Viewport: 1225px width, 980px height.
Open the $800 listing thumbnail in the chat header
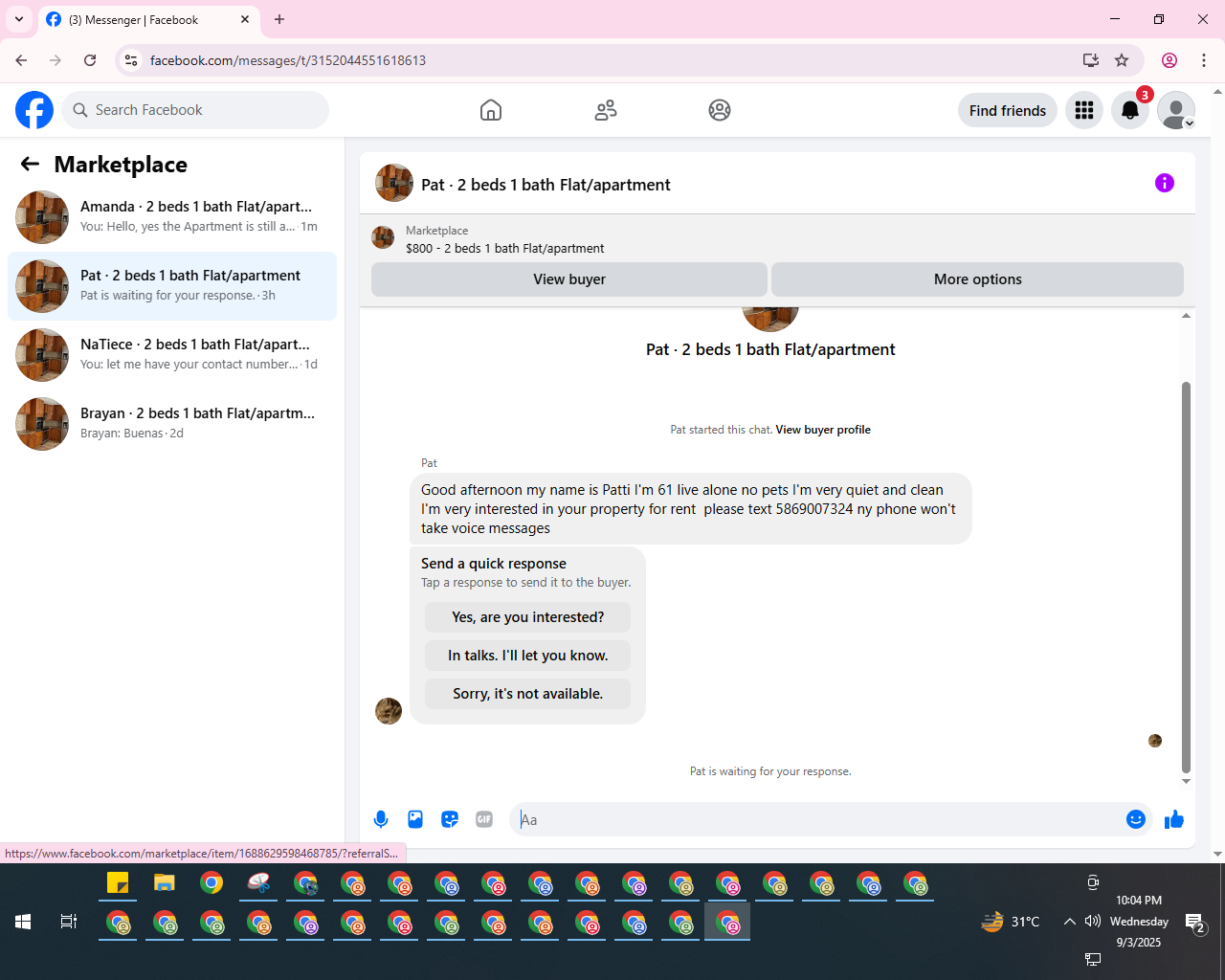tap(383, 237)
